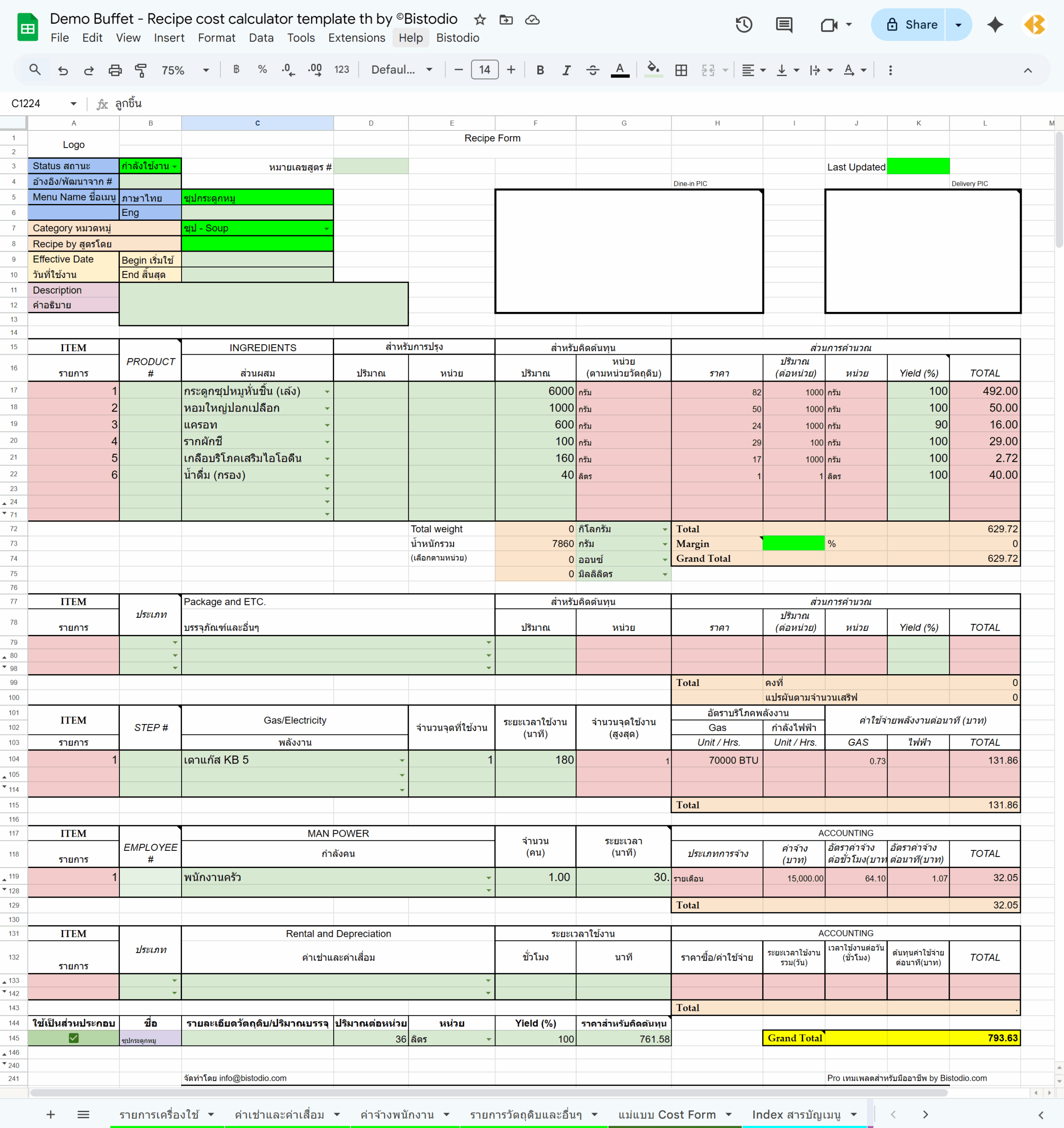Open the borders tool
The width and height of the screenshot is (1064, 1128).
pos(681,70)
